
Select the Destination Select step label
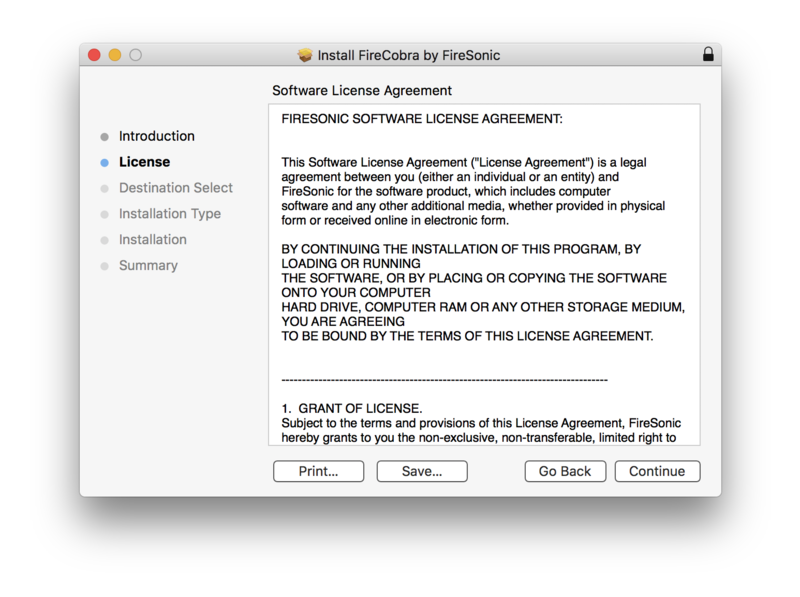pyautogui.click(x=176, y=188)
